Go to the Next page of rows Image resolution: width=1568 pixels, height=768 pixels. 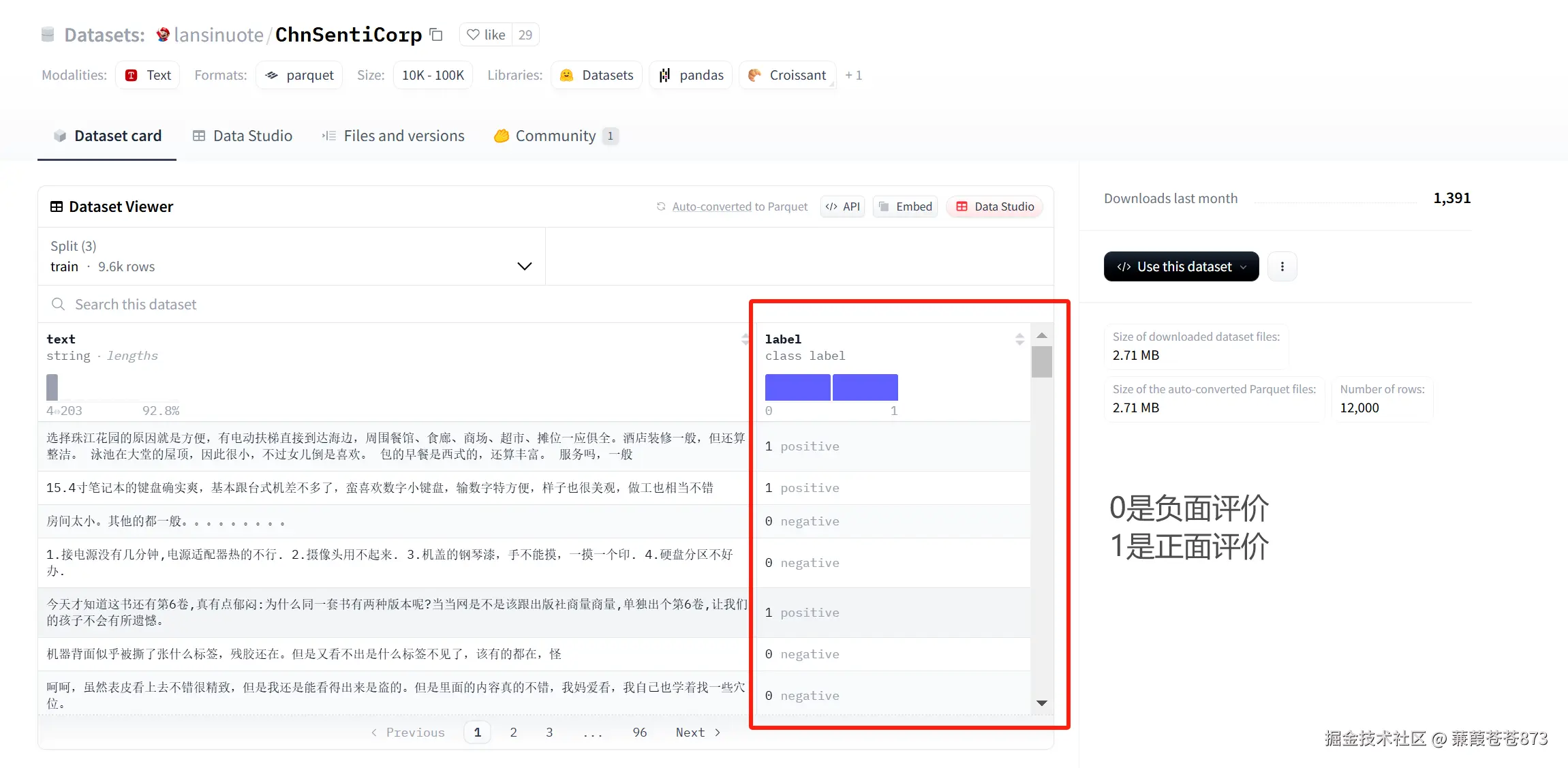(698, 732)
